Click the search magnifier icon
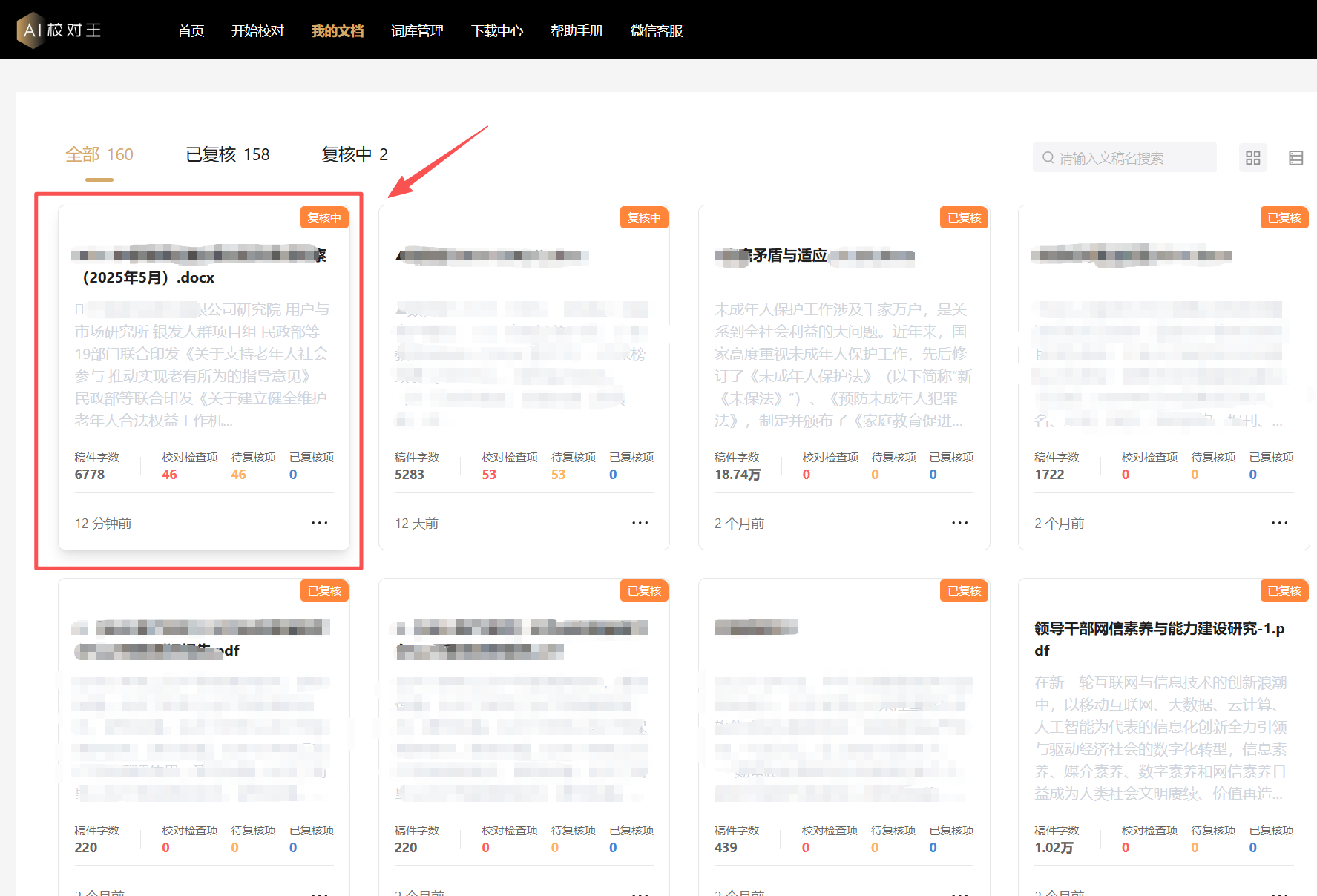Image resolution: width=1317 pixels, height=896 pixels. tap(1048, 158)
